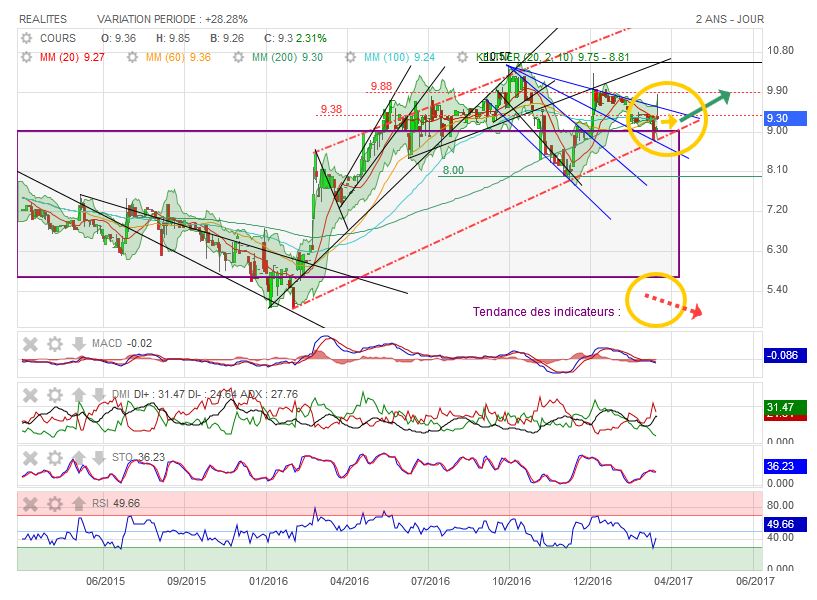
Task: Click the 06/2017 date axis label
Action: point(755,581)
